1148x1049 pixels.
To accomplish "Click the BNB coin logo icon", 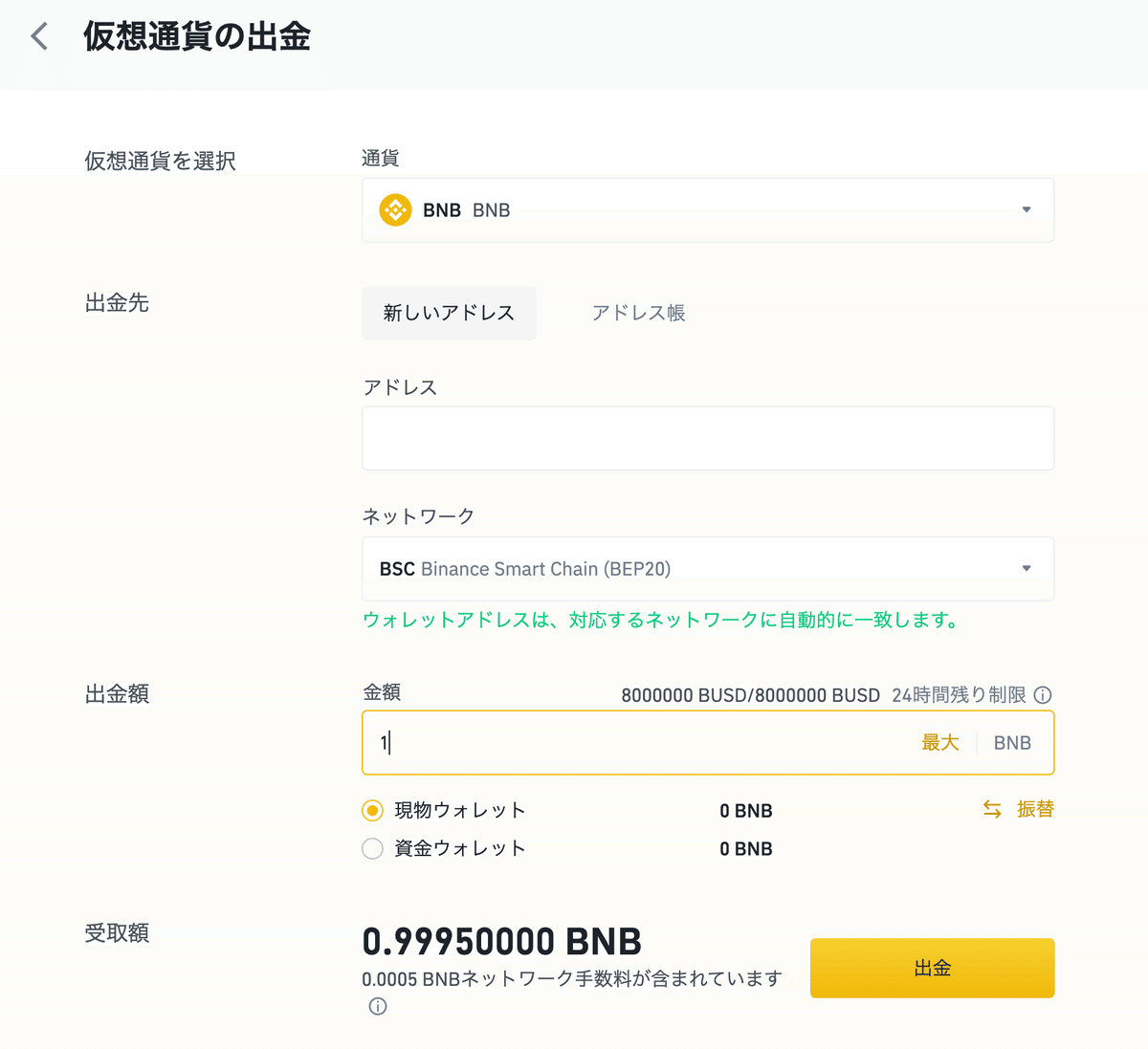I will (x=395, y=209).
